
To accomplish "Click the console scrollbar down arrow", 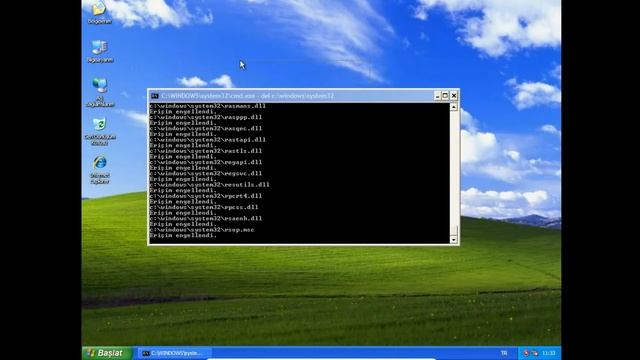I will tap(453, 240).
